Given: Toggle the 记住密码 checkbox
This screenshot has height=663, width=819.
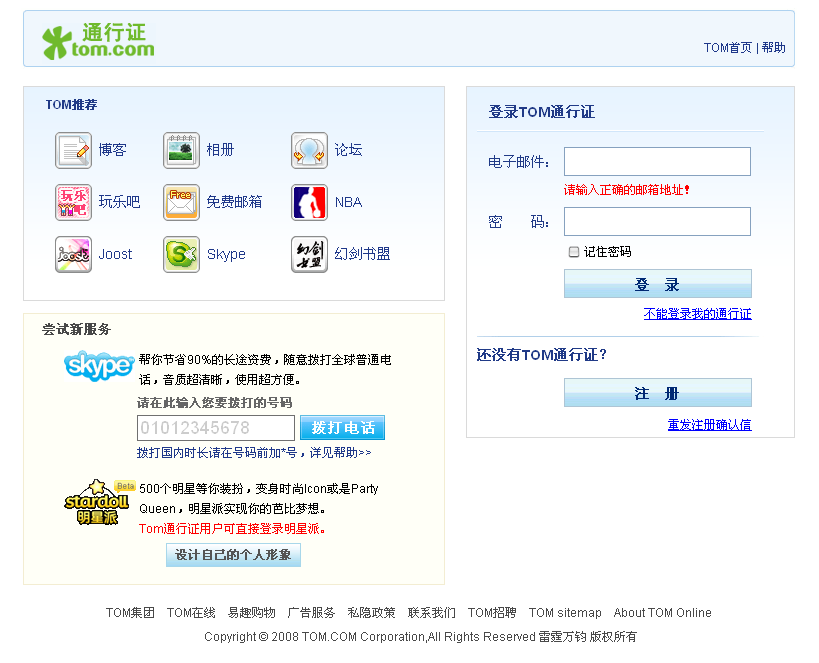Looking at the screenshot, I should [574, 252].
